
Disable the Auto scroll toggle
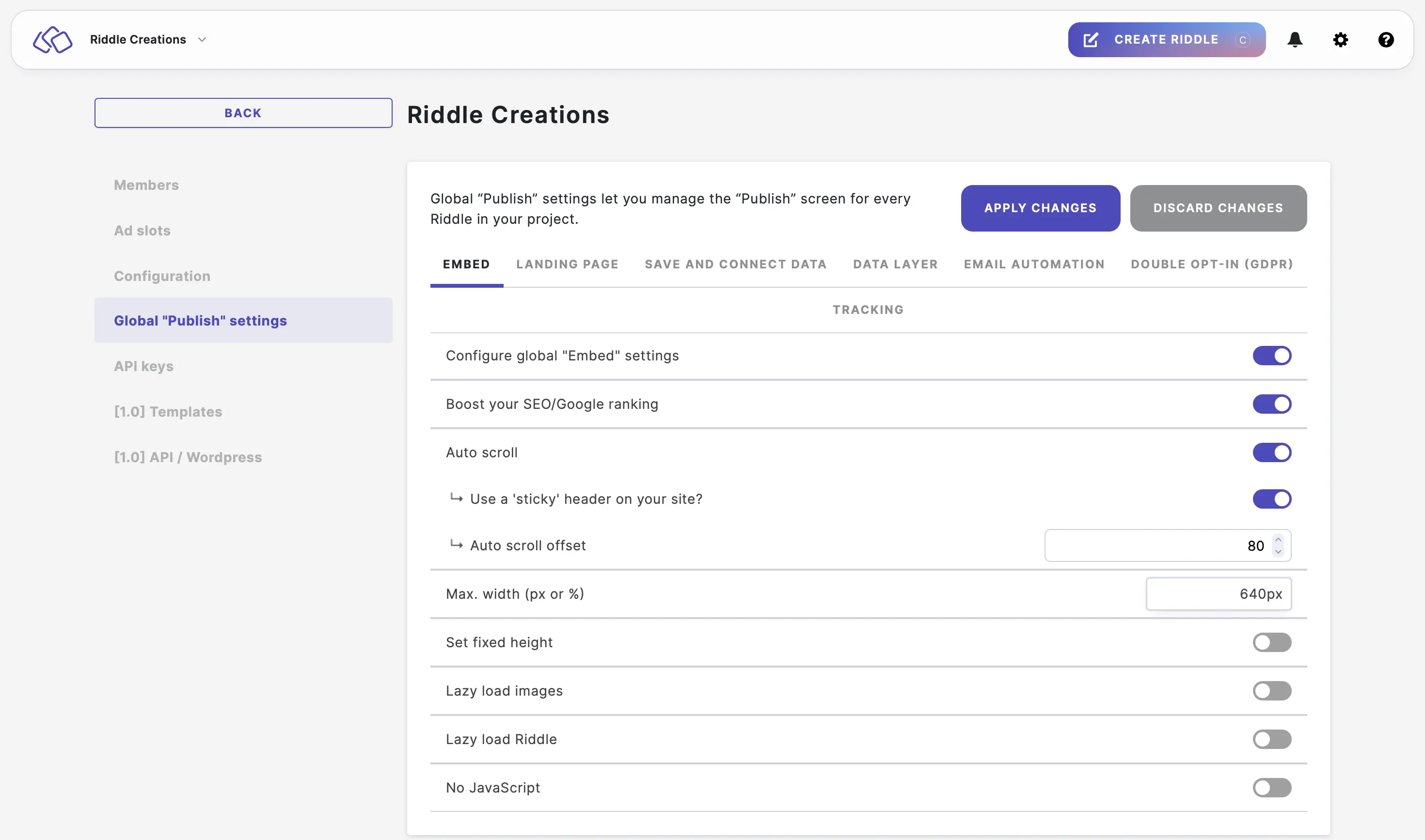1271,452
